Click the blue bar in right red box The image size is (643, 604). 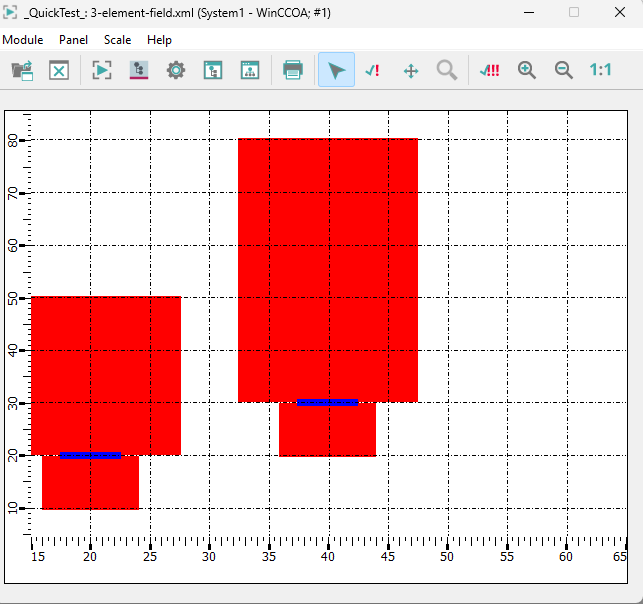point(327,402)
